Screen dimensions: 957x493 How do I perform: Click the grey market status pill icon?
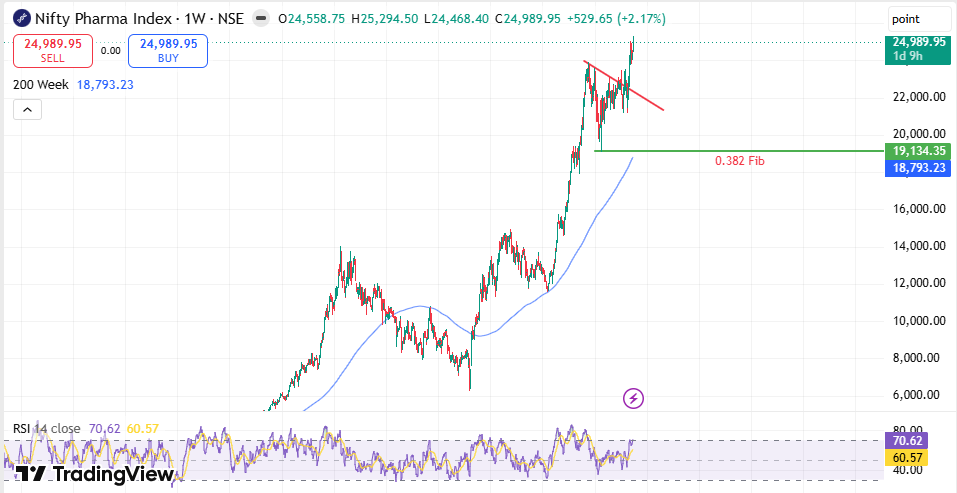(x=261, y=19)
